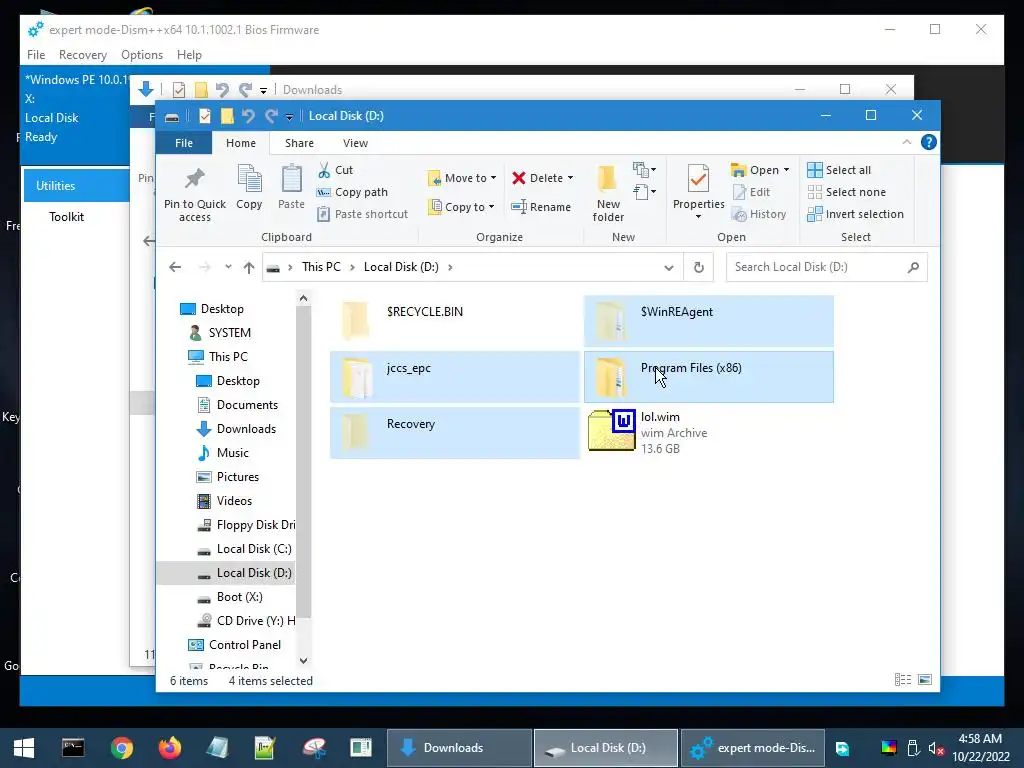
Task: Switch to large icons view layout icon
Action: 925,680
